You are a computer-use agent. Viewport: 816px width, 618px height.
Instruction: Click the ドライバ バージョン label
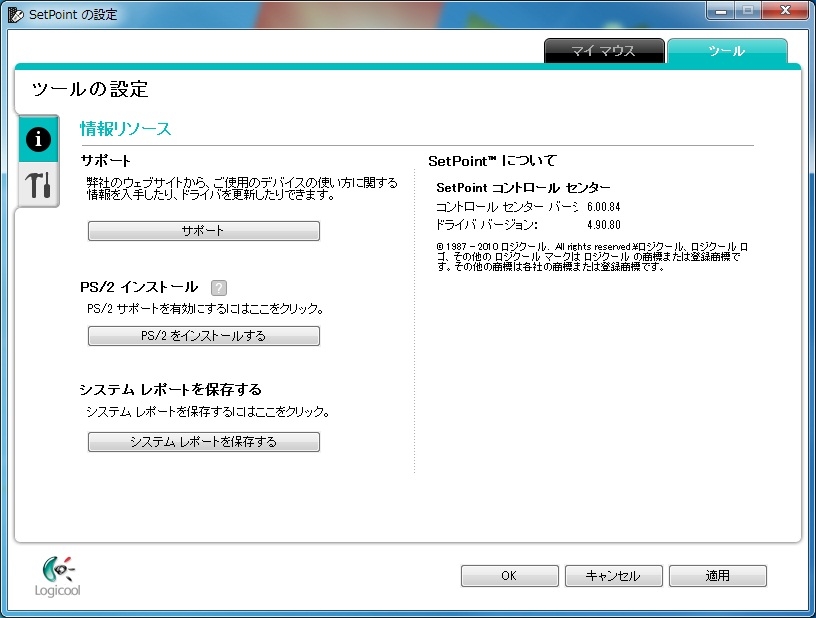tap(487, 225)
